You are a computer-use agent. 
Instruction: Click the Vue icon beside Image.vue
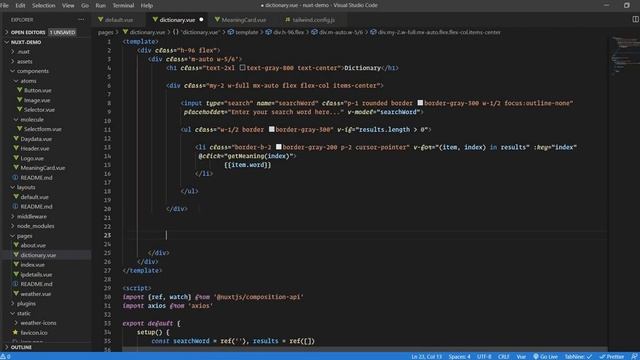coord(20,100)
